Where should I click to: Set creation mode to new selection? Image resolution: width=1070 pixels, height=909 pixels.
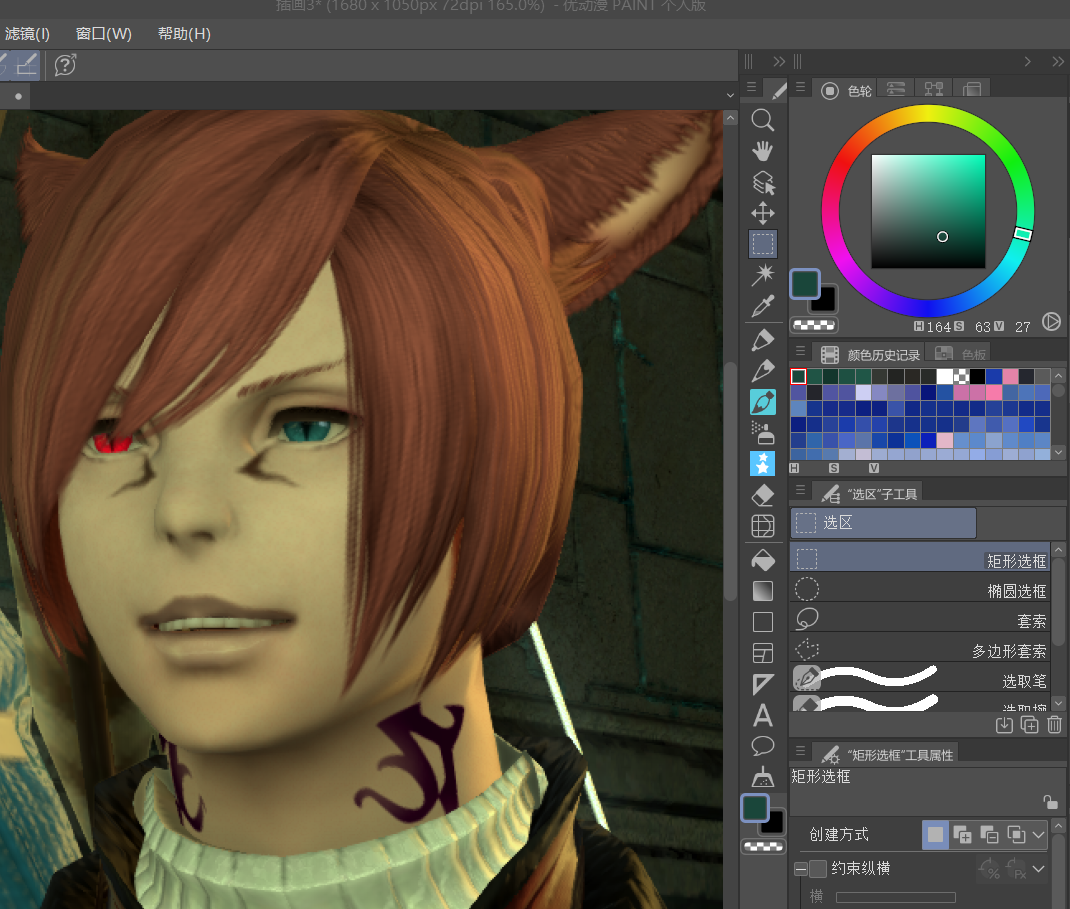point(936,835)
